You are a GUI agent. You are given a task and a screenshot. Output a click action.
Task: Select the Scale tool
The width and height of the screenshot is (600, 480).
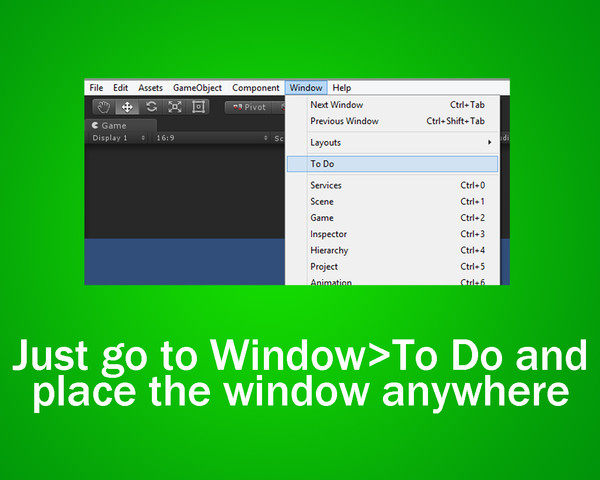click(175, 107)
